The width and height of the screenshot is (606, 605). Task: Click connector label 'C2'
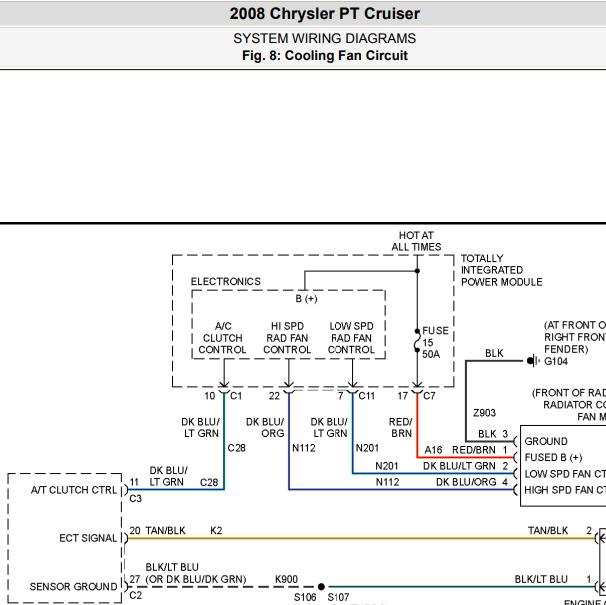point(135,595)
